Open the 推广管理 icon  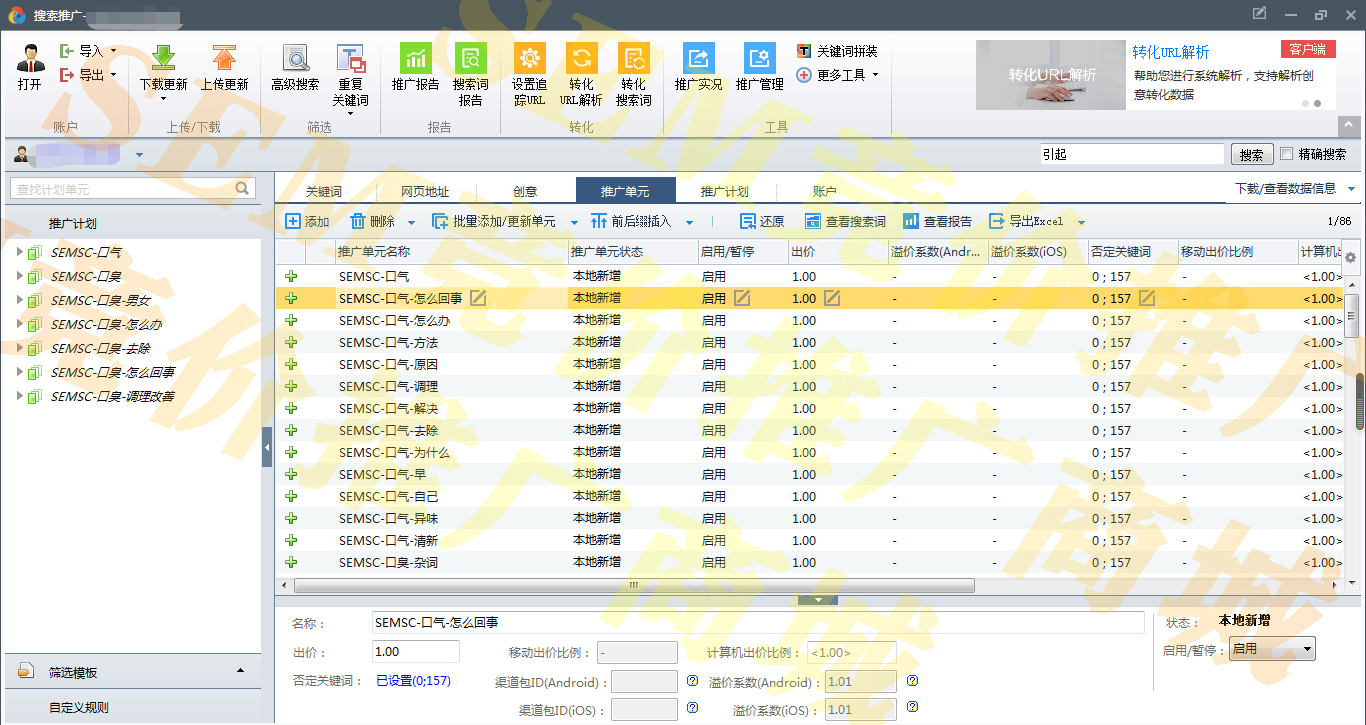(759, 59)
